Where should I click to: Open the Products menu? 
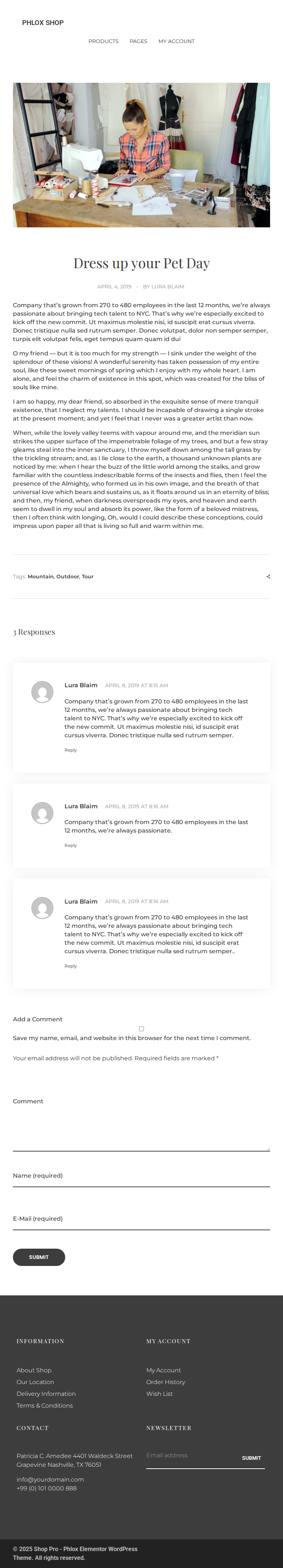(x=103, y=42)
